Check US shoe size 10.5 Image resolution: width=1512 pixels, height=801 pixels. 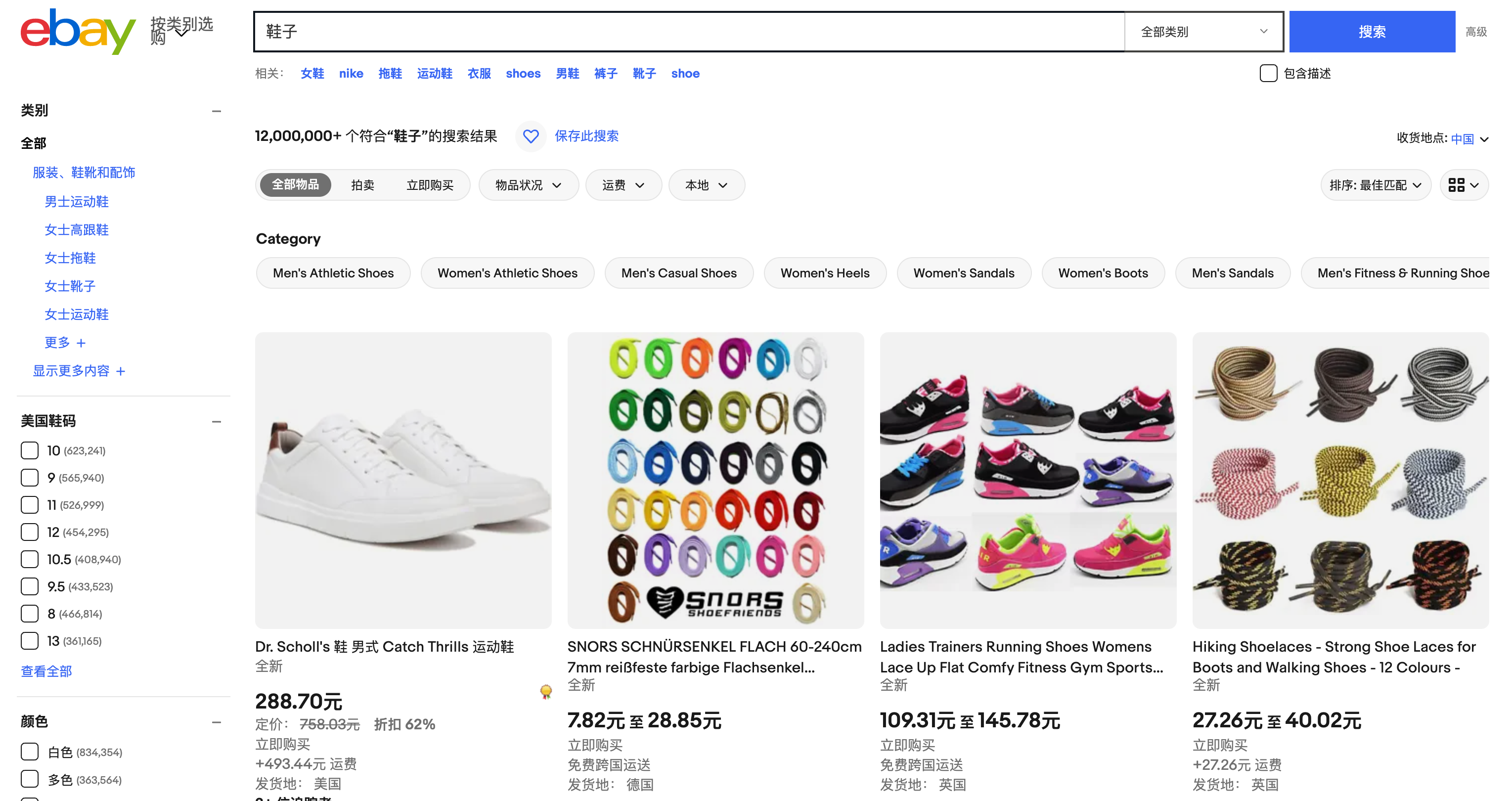[29, 559]
